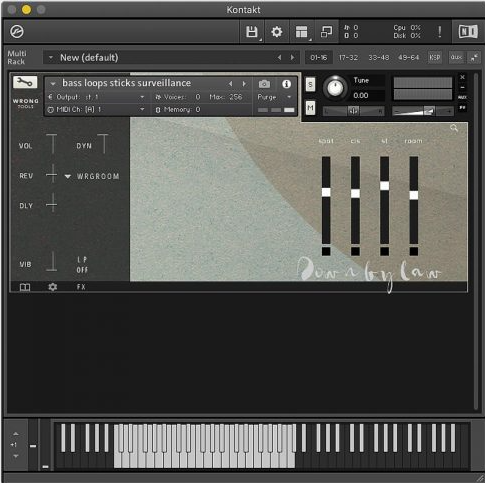
Task: Click the exclamation panic button
Action: [x=440, y=32]
